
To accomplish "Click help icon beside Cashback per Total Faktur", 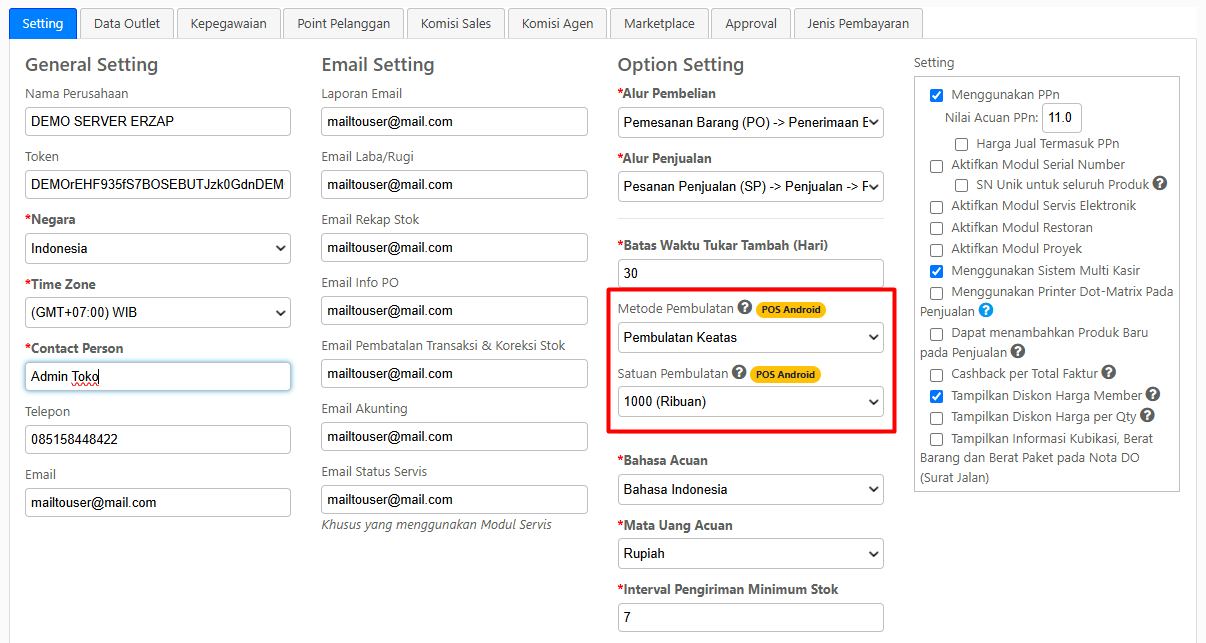I will pos(1108,373).
